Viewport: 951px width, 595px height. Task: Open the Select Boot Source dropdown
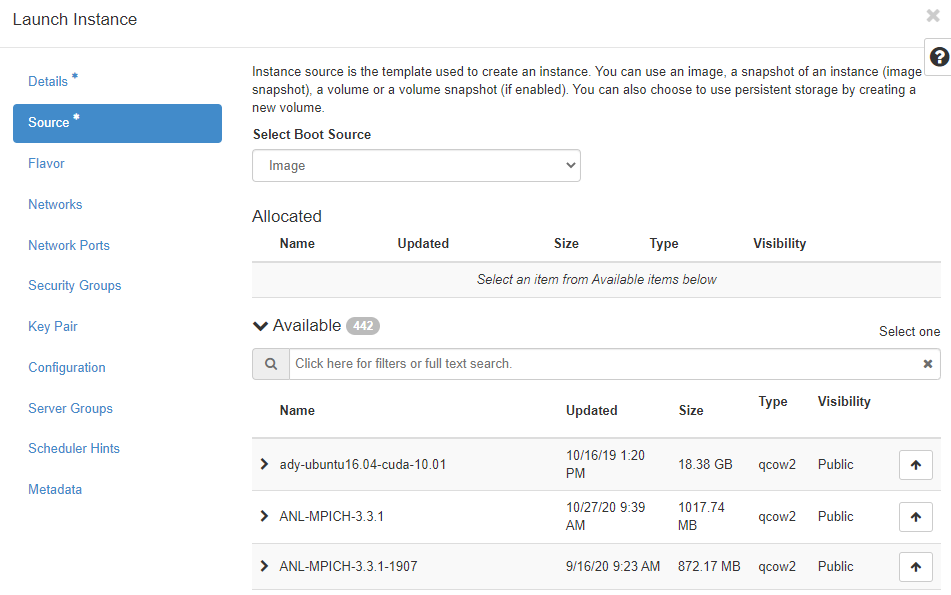pyautogui.click(x=416, y=166)
